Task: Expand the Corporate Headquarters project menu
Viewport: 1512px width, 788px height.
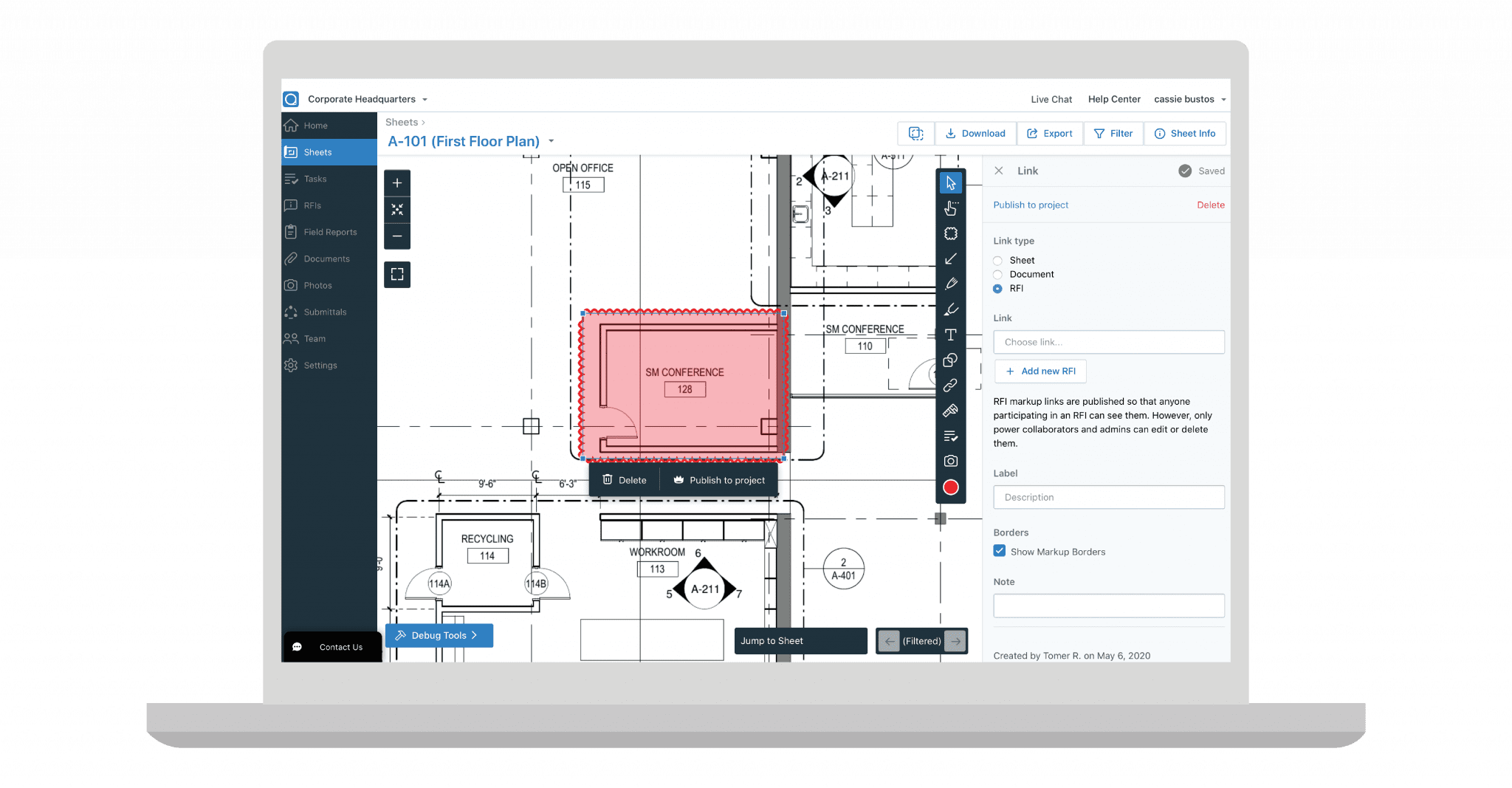Action: (x=368, y=99)
